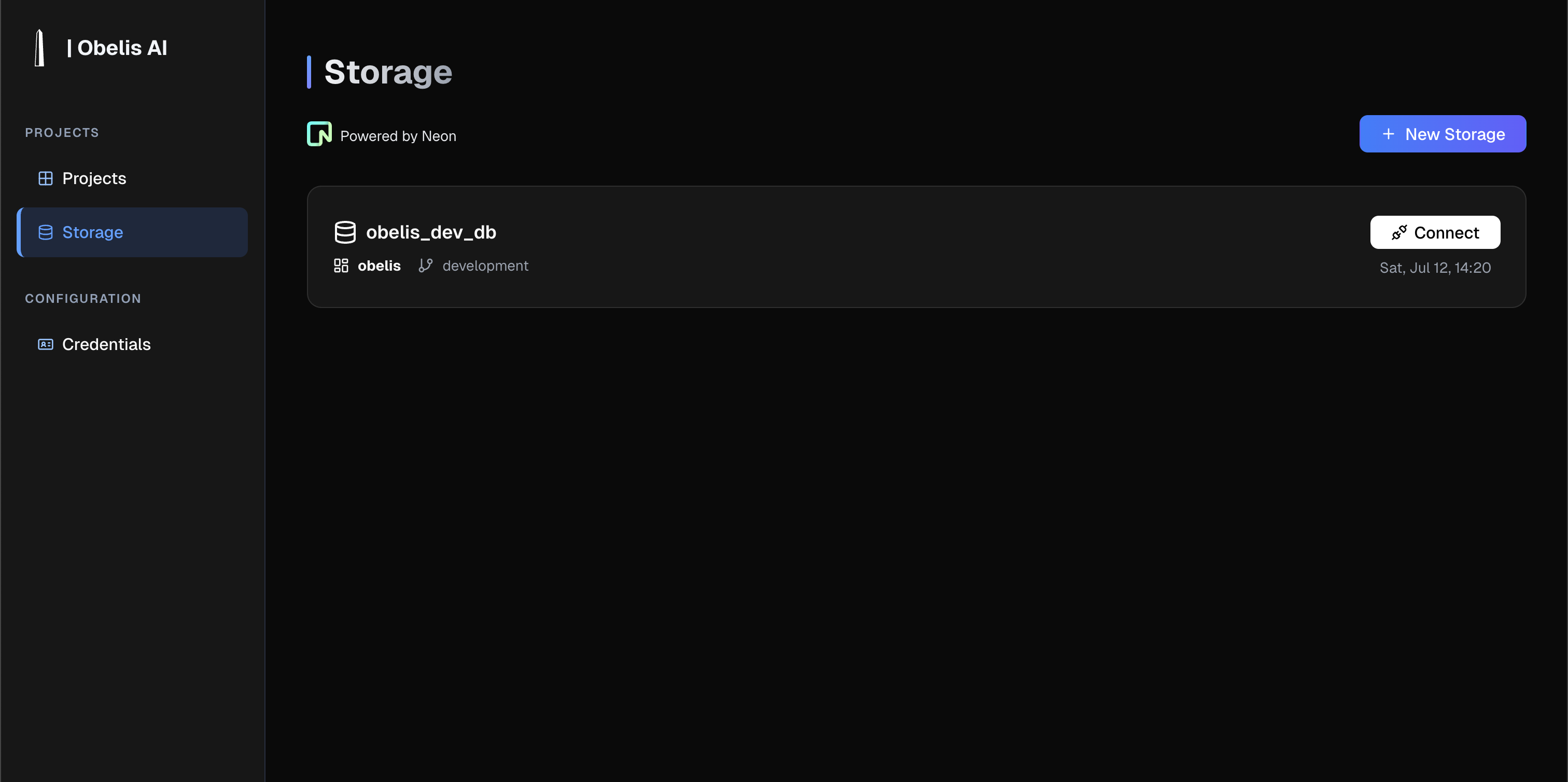Click the Projects grid icon in sidebar
The height and width of the screenshot is (782, 1568).
[x=46, y=178]
